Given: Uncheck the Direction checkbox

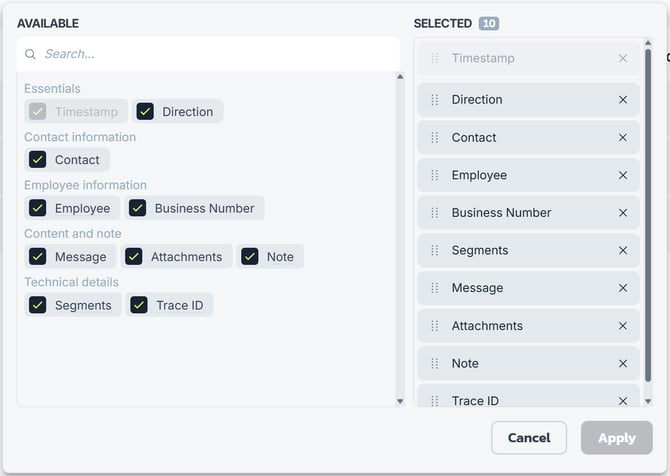Looking at the screenshot, I should [x=145, y=112].
